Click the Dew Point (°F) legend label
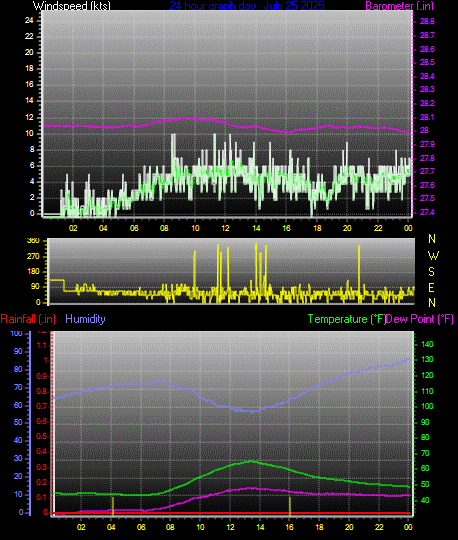This screenshot has width=458, height=540. tap(419, 319)
